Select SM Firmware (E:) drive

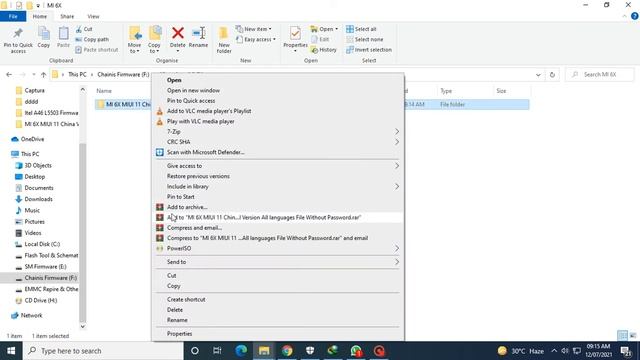[x=45, y=267]
